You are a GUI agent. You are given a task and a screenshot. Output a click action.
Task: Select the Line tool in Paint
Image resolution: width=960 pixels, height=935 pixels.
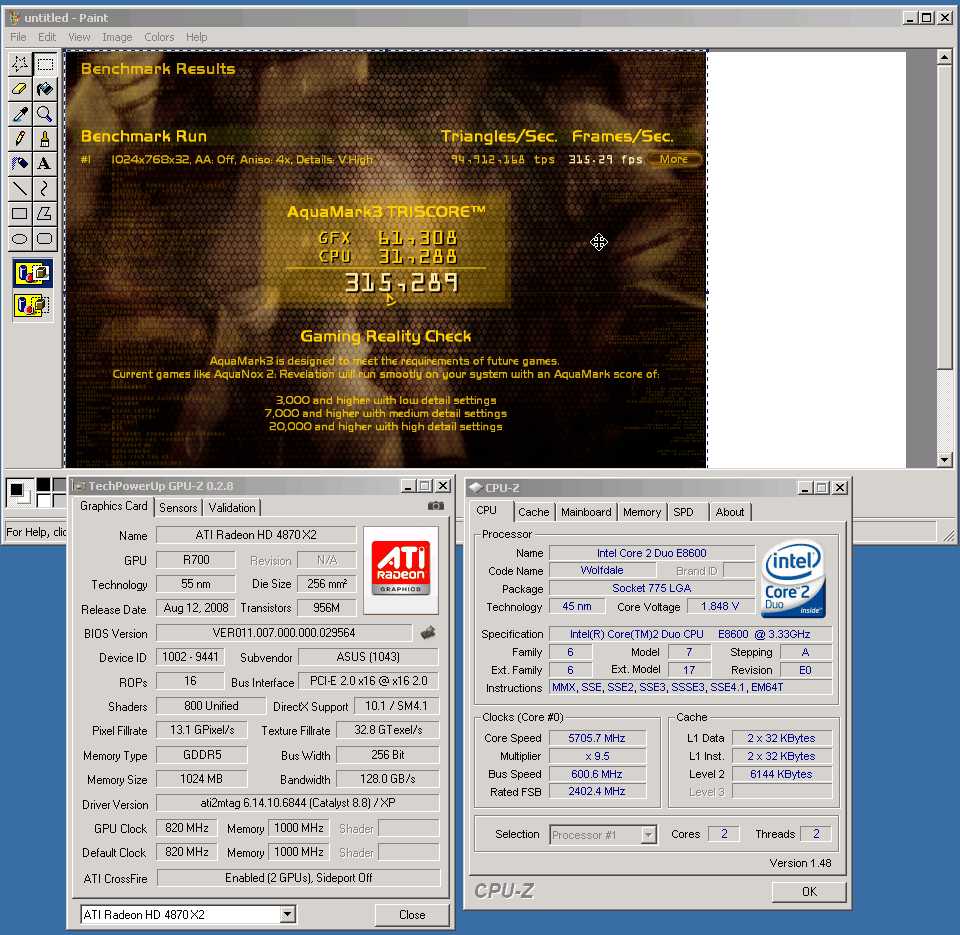point(20,189)
